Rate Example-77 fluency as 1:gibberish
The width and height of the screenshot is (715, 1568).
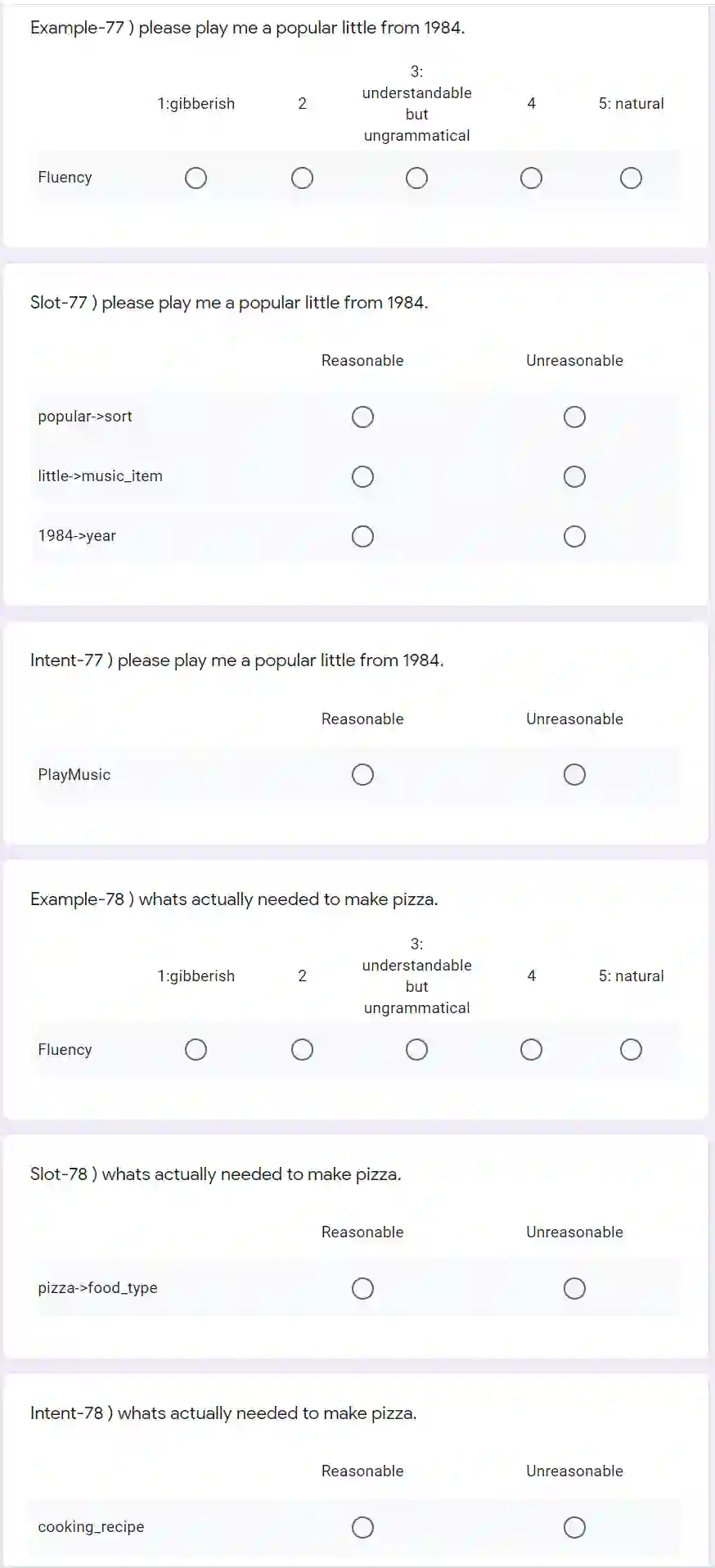[x=196, y=178]
